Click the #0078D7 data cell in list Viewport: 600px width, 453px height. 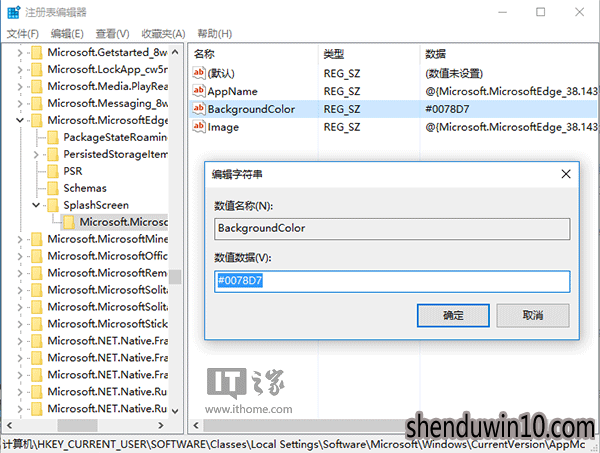pyautogui.click(x=447, y=109)
